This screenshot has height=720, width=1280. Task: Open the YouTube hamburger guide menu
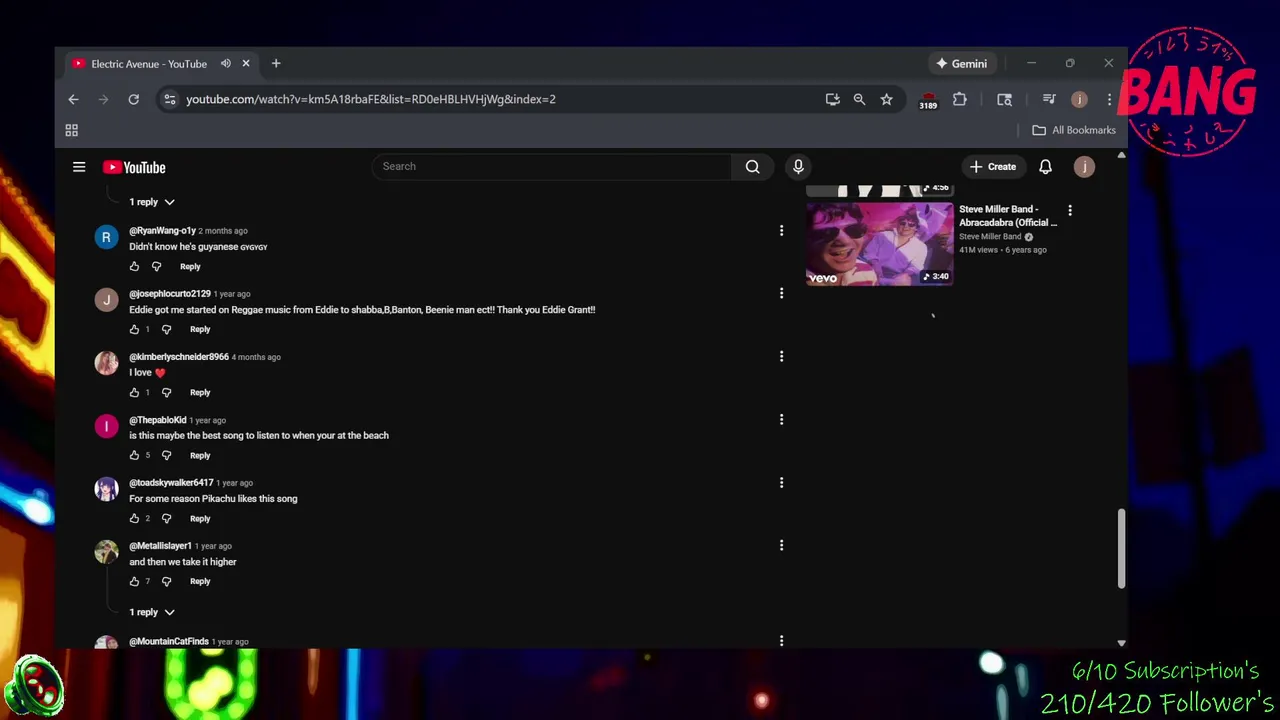point(79,167)
